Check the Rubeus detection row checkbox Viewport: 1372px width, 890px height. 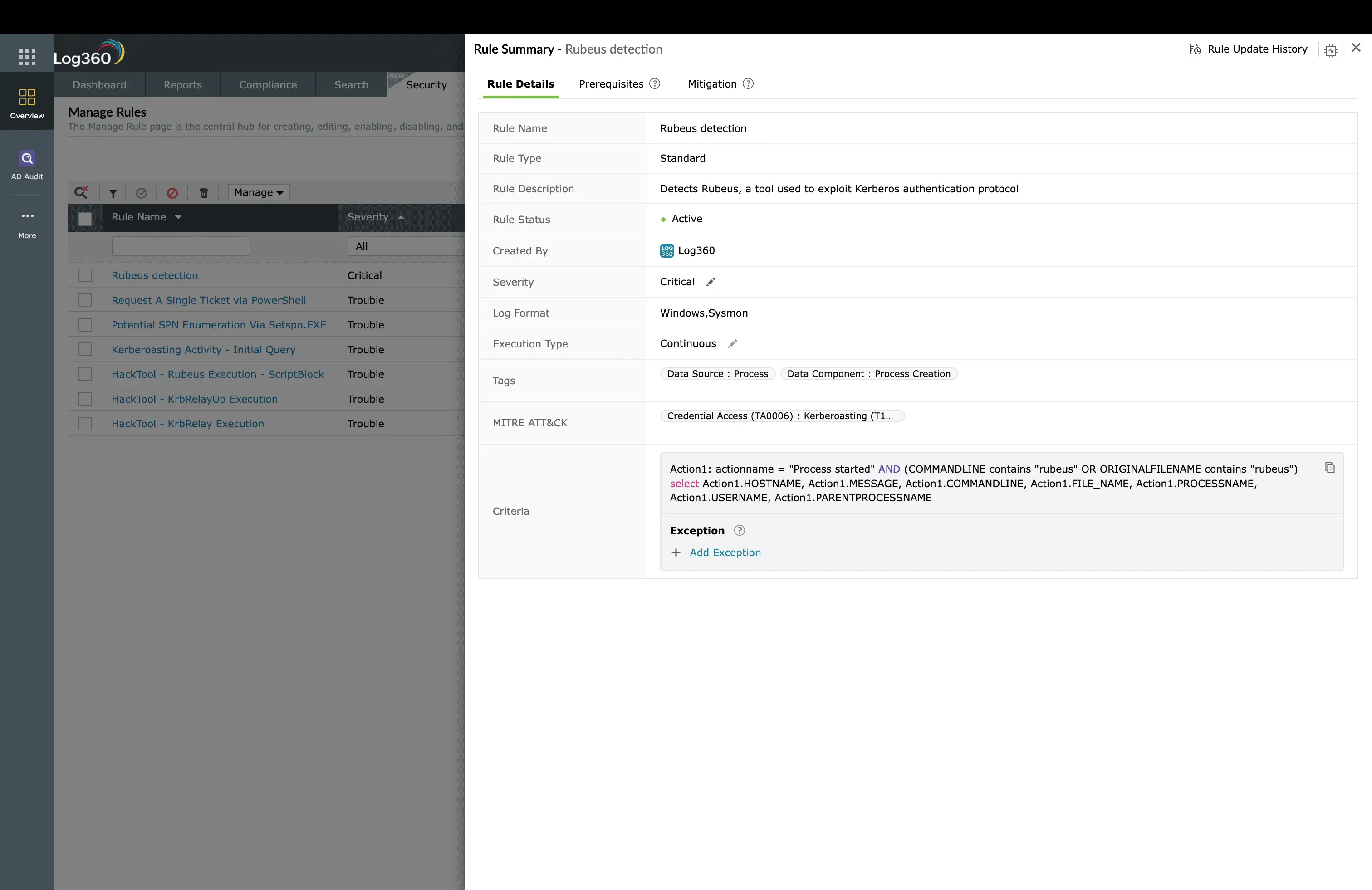pyautogui.click(x=85, y=275)
